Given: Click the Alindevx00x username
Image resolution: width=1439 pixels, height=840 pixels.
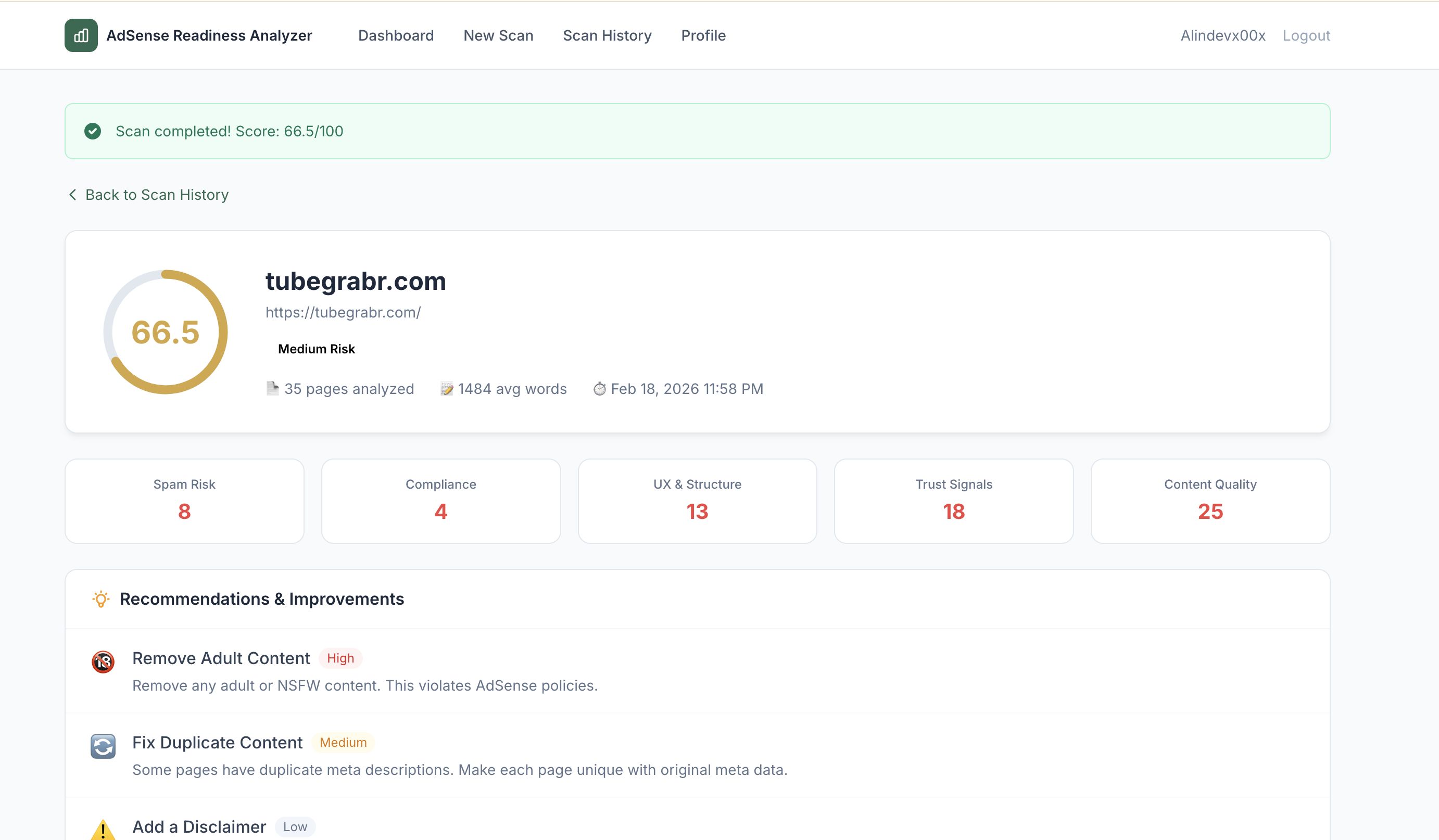Looking at the screenshot, I should coord(1222,35).
